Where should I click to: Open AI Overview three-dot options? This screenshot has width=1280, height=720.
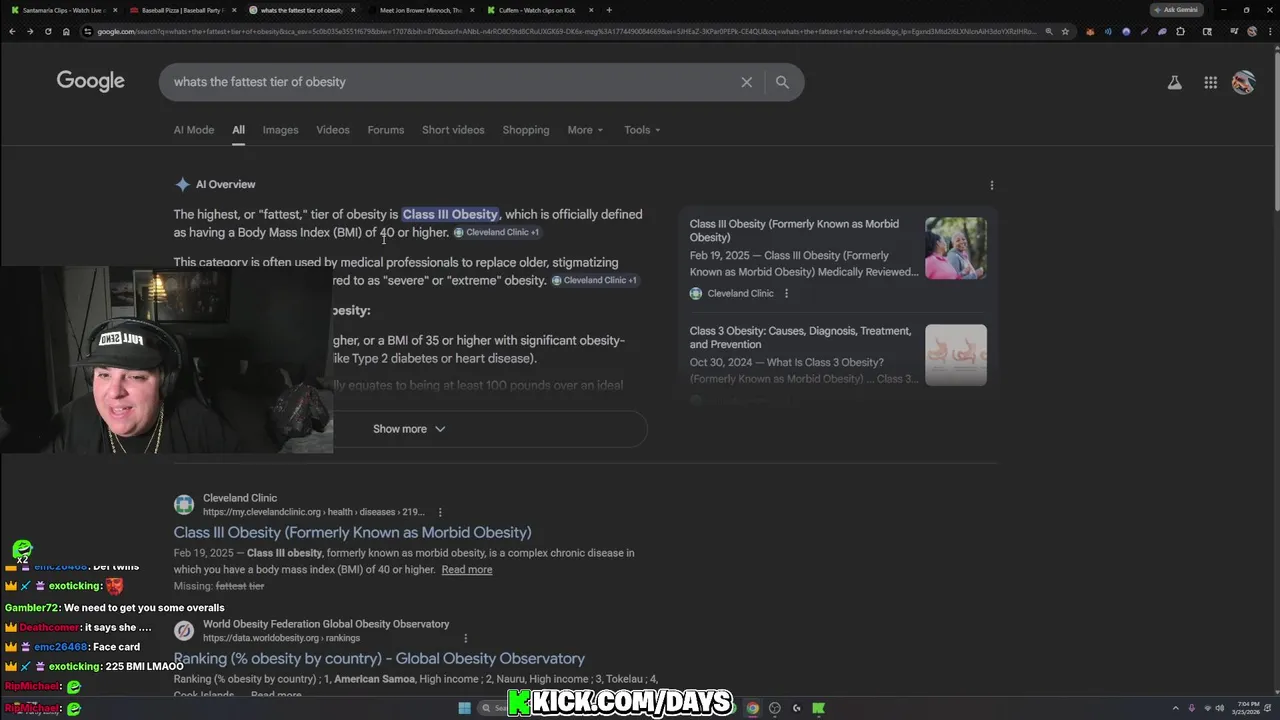tap(992, 185)
